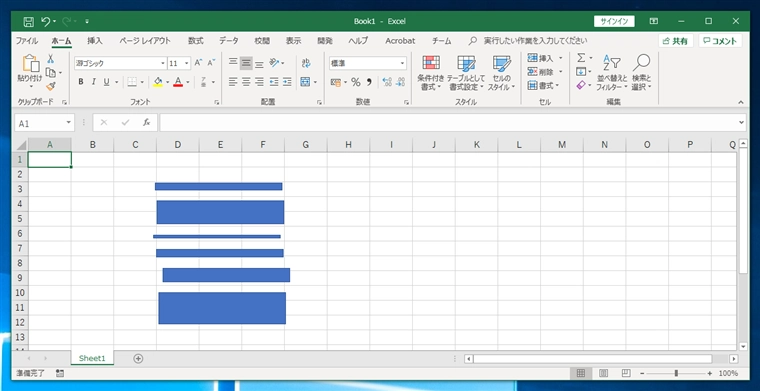Click AutoSum sigma icon
This screenshot has height=391, width=760.
coord(581,58)
